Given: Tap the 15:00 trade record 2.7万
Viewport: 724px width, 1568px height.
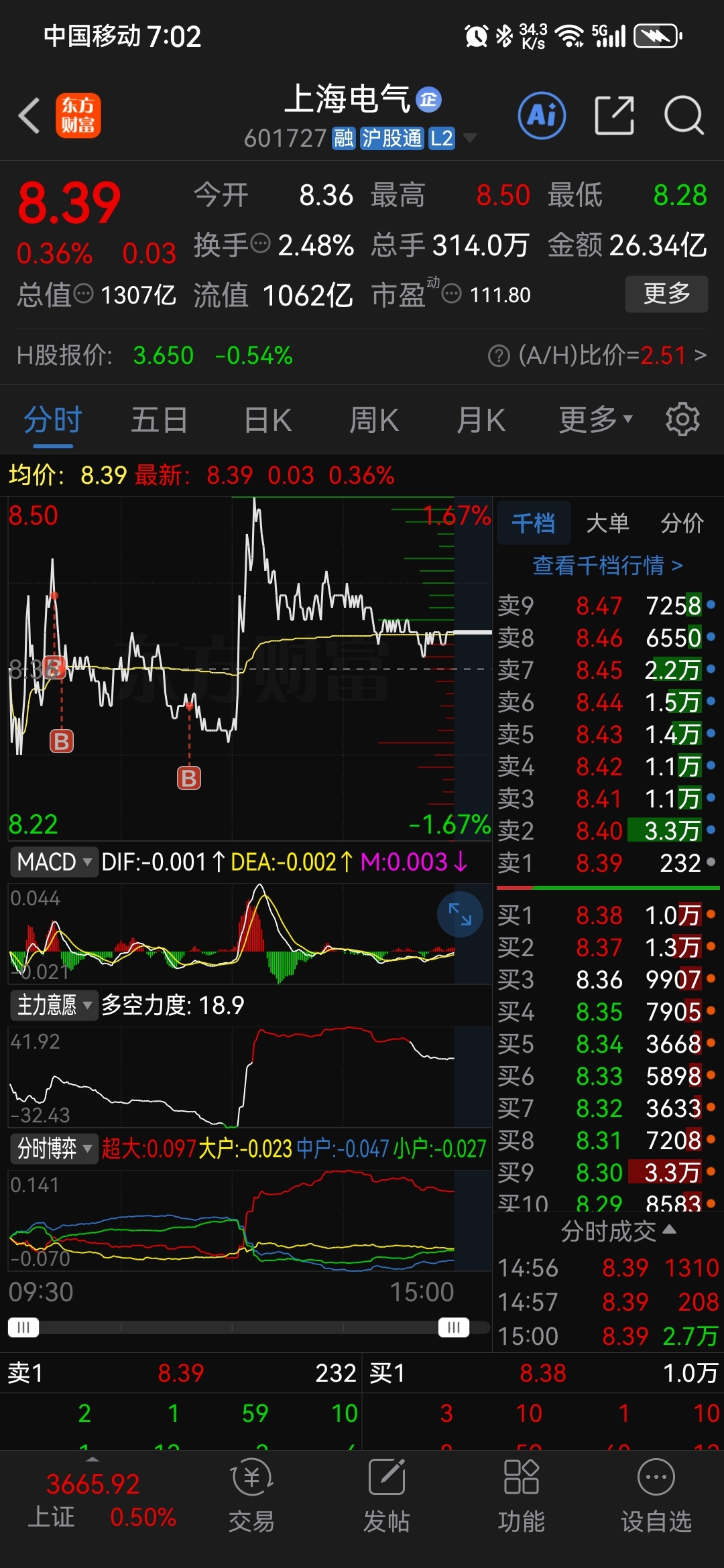Looking at the screenshot, I should point(608,1336).
